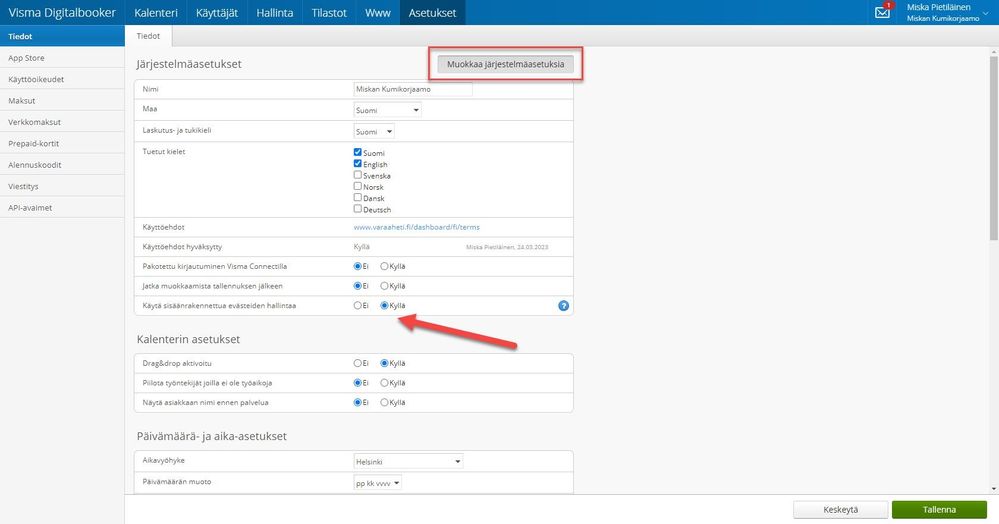Click the blue help question mark icon
Screen dimensions: 999x524
pyautogui.click(x=563, y=306)
